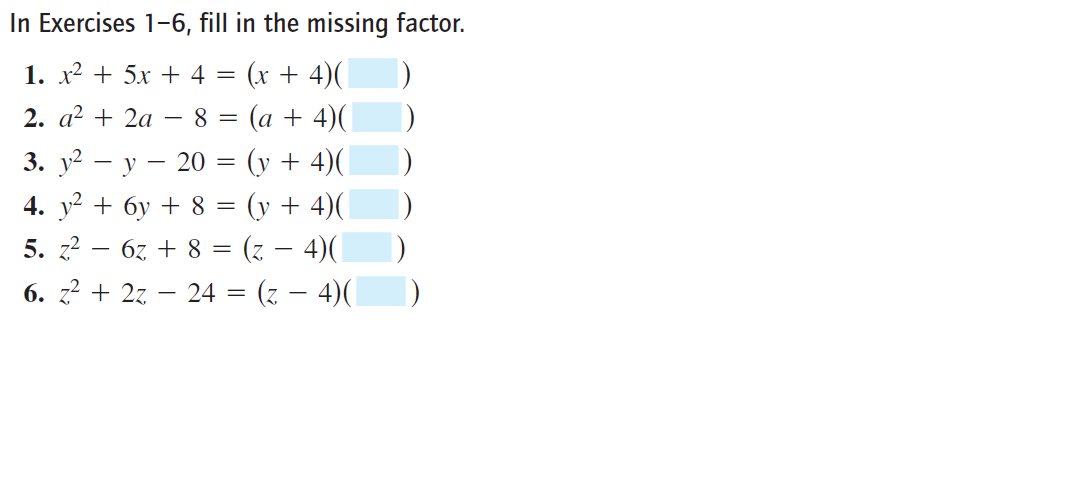Click the exercise number 2 label
This screenshot has width=1075, height=500.
click(33, 119)
